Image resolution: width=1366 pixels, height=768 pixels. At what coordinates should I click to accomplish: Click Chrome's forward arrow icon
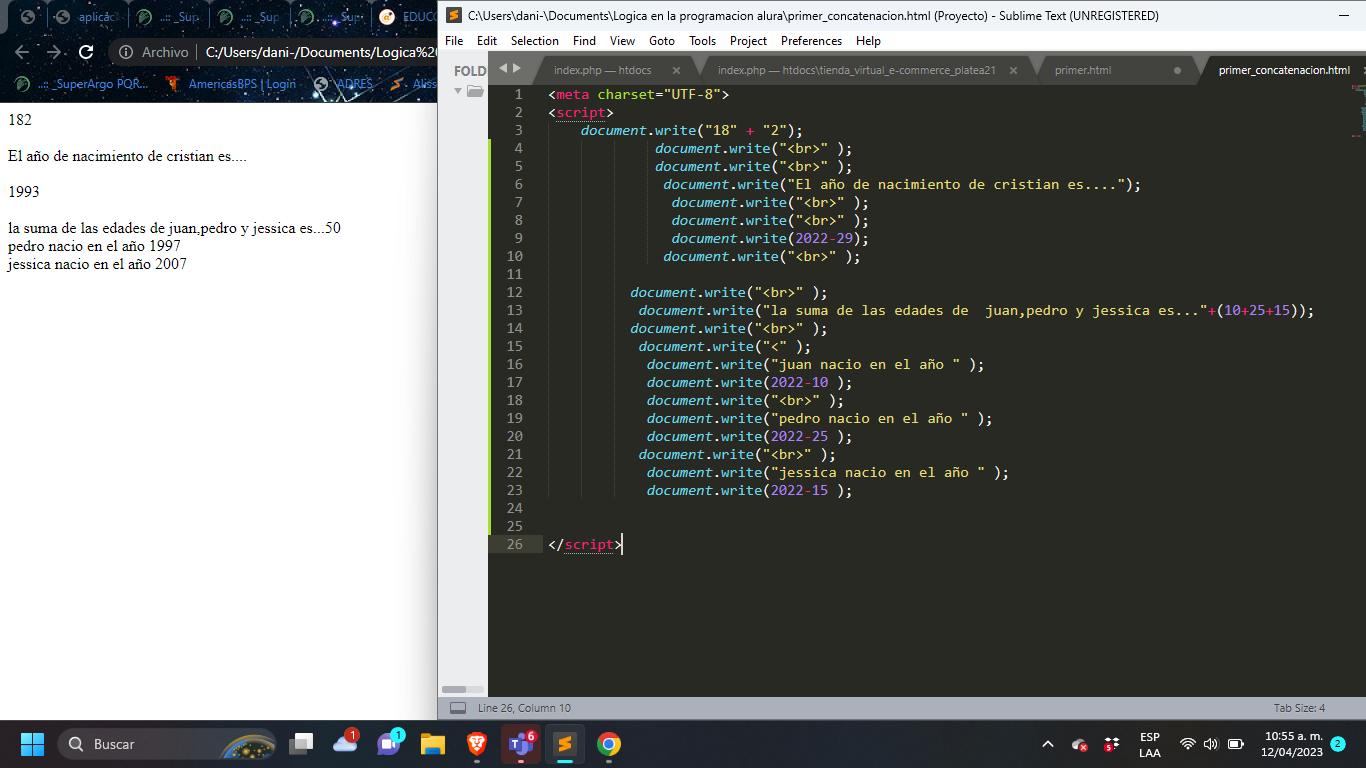(x=54, y=52)
